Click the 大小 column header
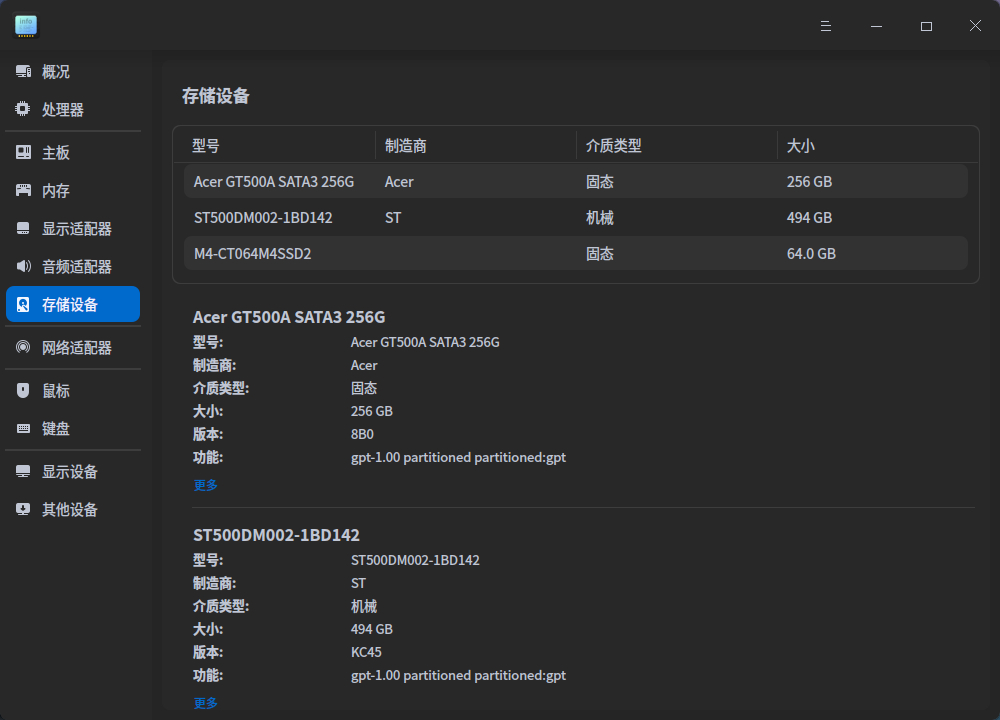This screenshot has height=720, width=1000. click(800, 146)
